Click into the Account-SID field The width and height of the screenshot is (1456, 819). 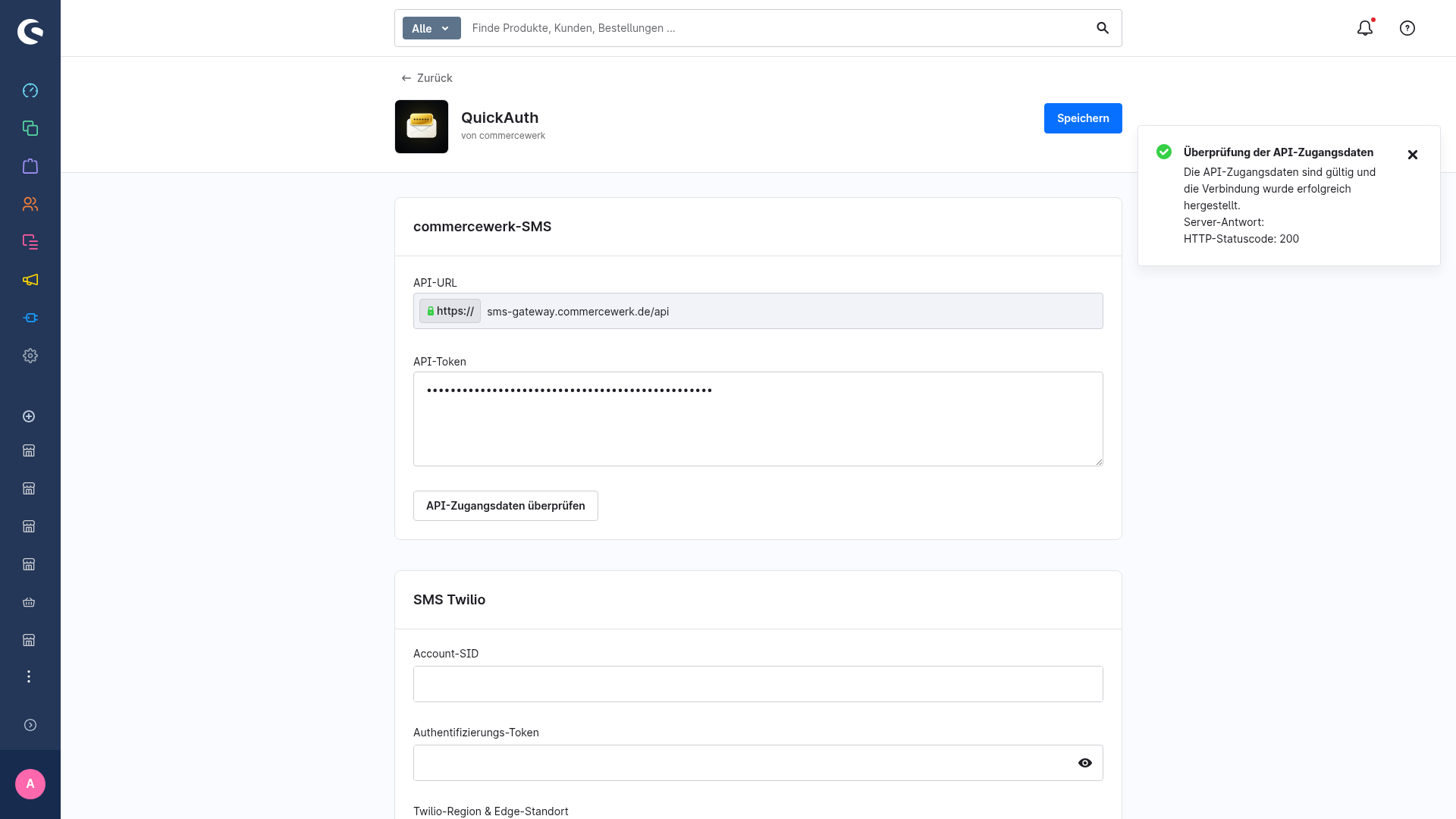(758, 684)
